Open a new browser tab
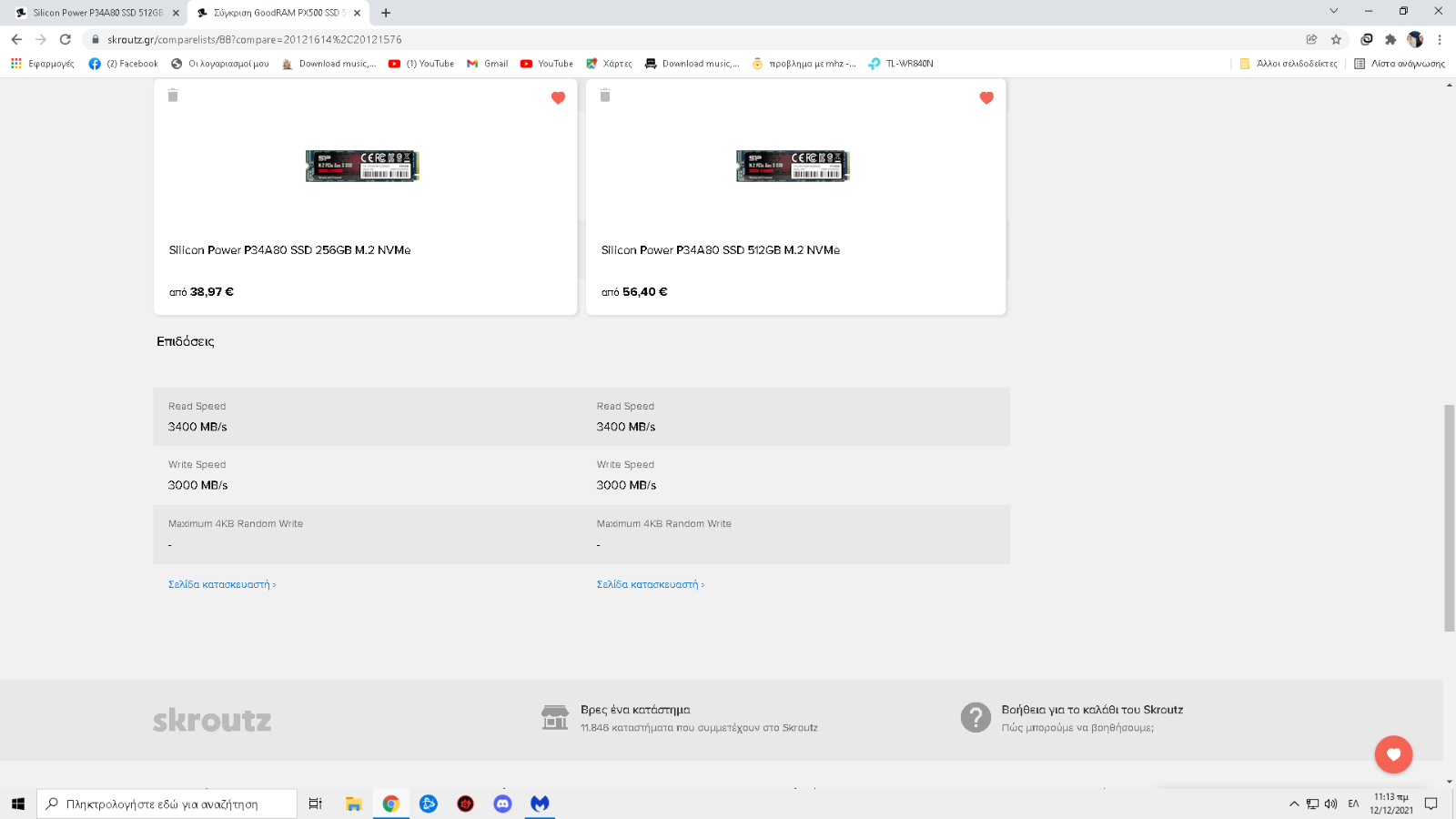Image resolution: width=1456 pixels, height=819 pixels. coord(386,13)
